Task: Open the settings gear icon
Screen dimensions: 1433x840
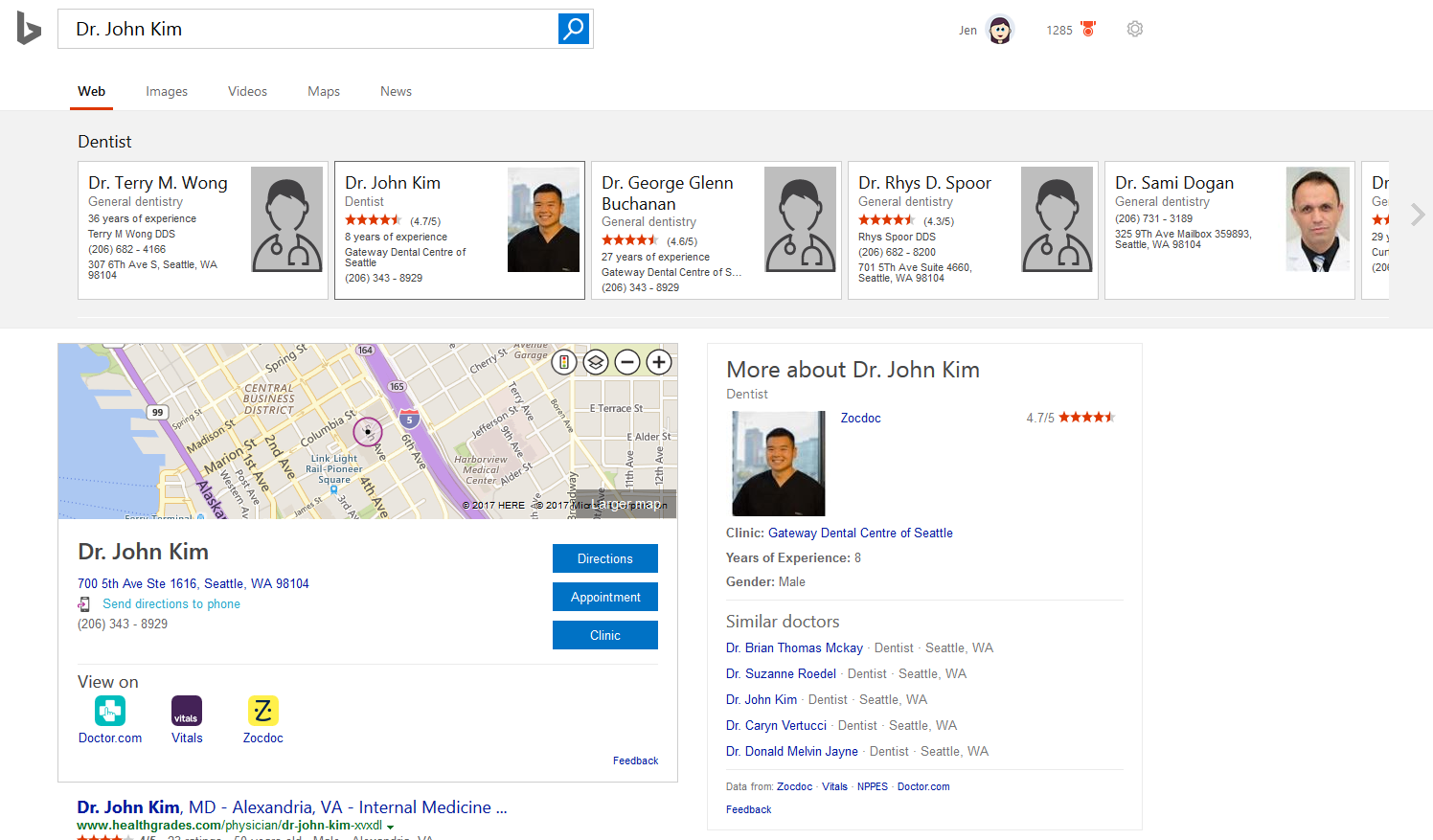Action: [x=1135, y=30]
